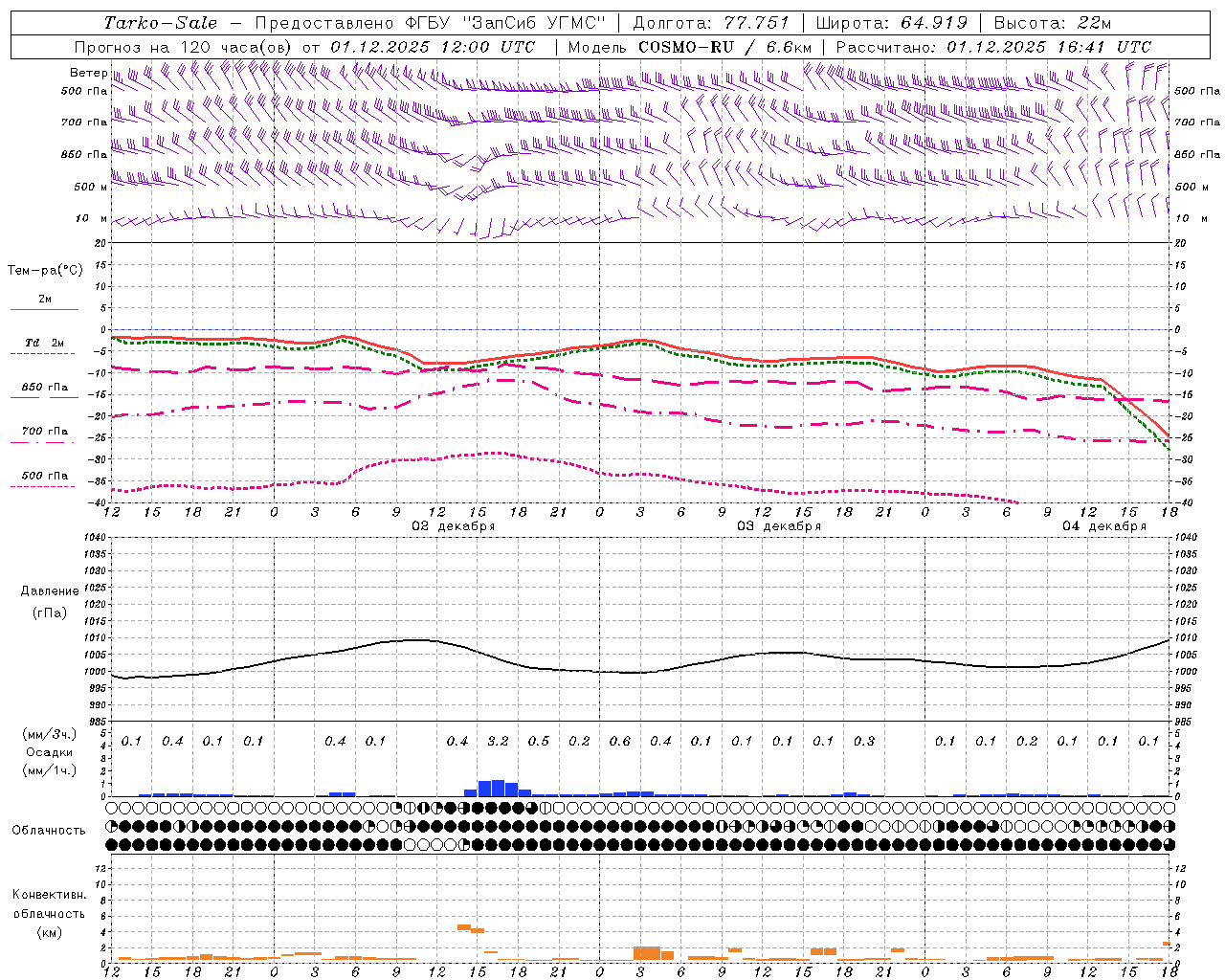Click the 0.6 precipitation total value
Screen dimensions: 1225x980
tap(619, 742)
